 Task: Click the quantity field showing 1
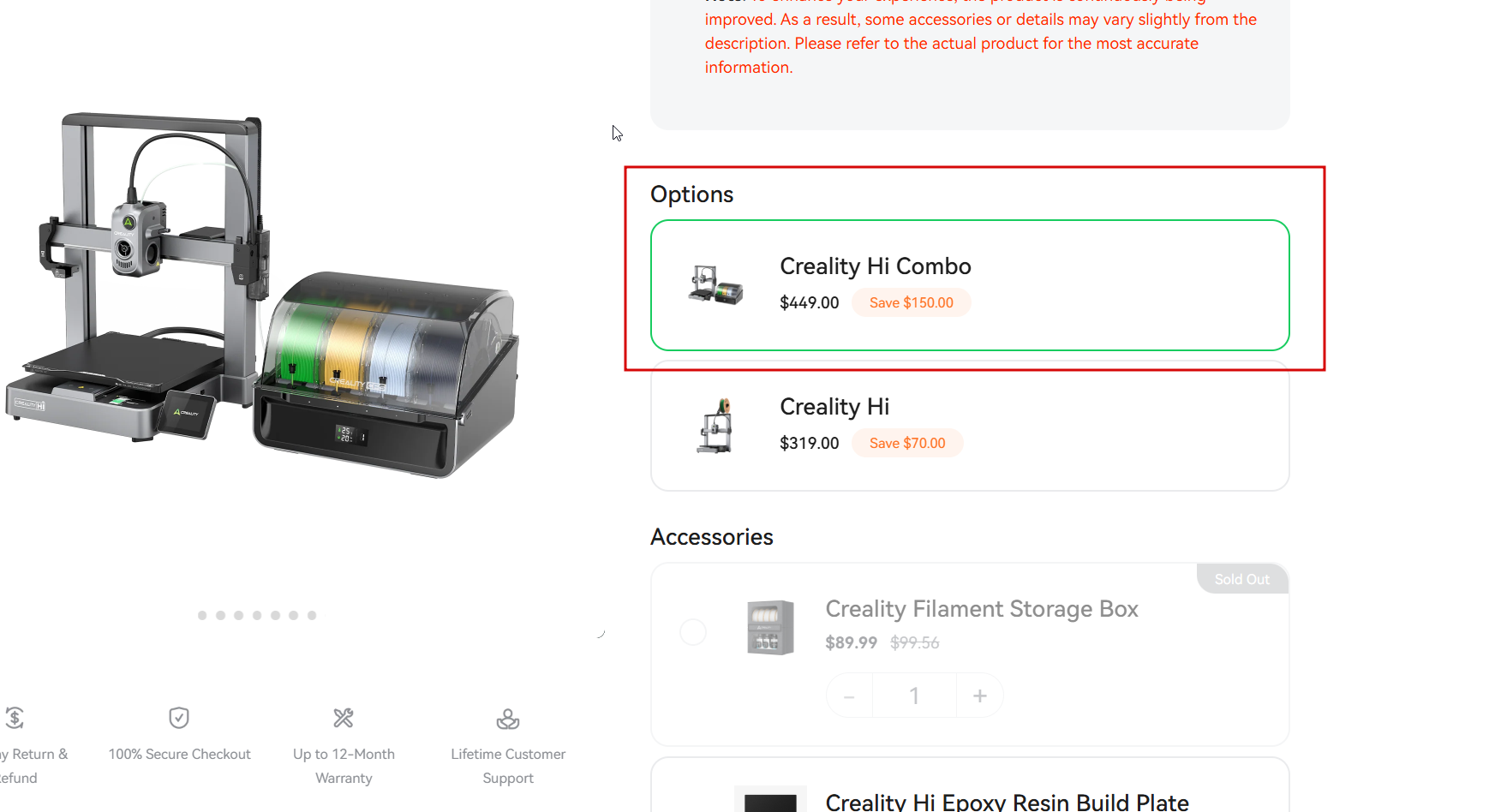click(914, 696)
